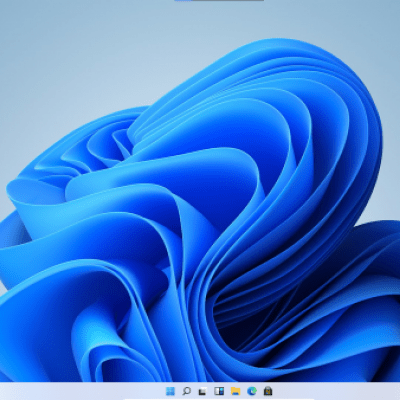Screen dimensions: 400x400
Task: Launch Microsoft Edge browser
Action: tap(252, 391)
